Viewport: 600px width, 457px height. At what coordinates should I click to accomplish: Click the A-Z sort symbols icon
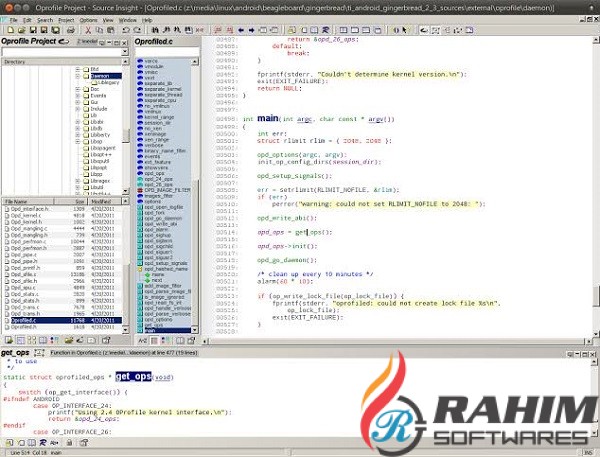(142, 340)
